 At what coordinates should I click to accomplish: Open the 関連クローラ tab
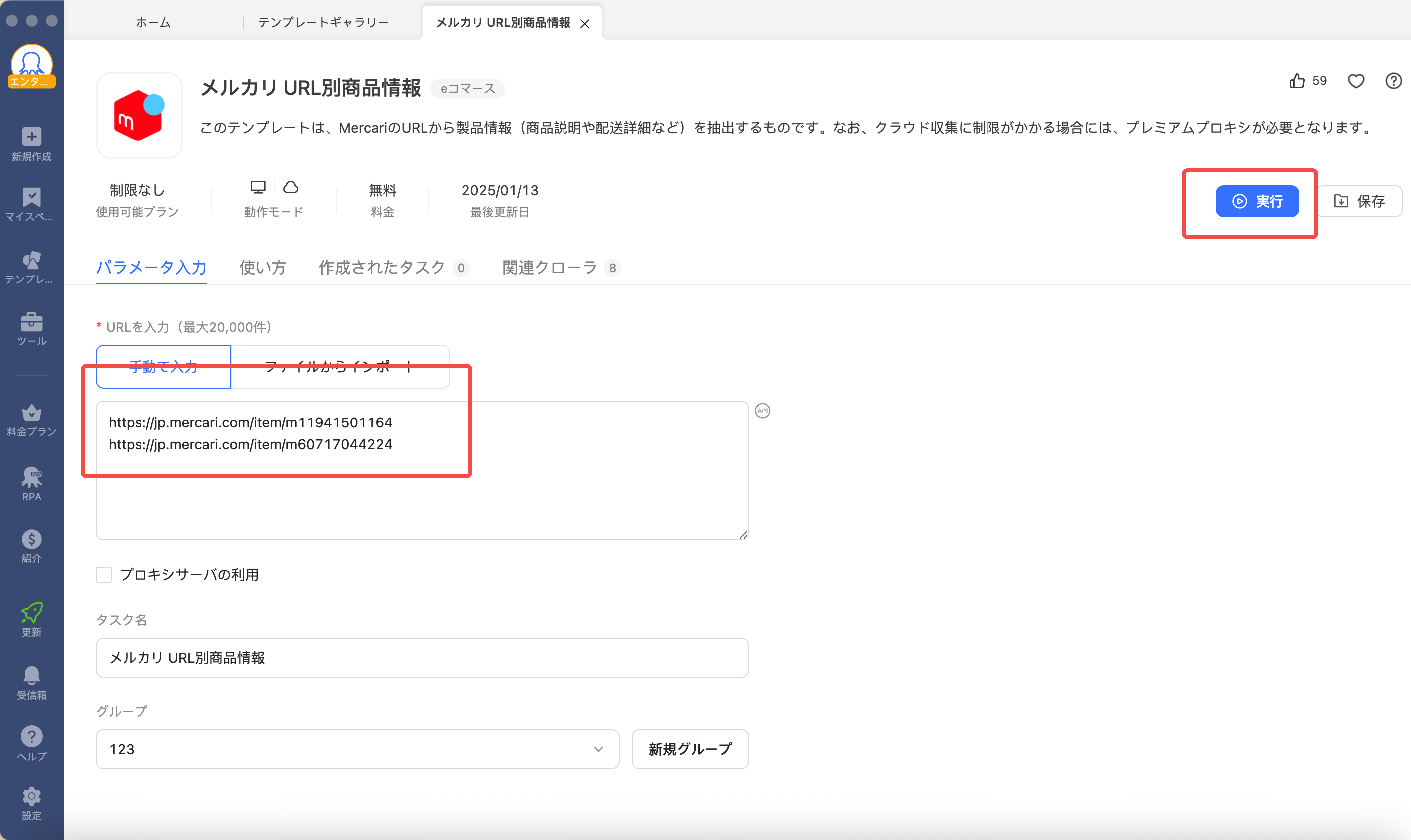(550, 267)
